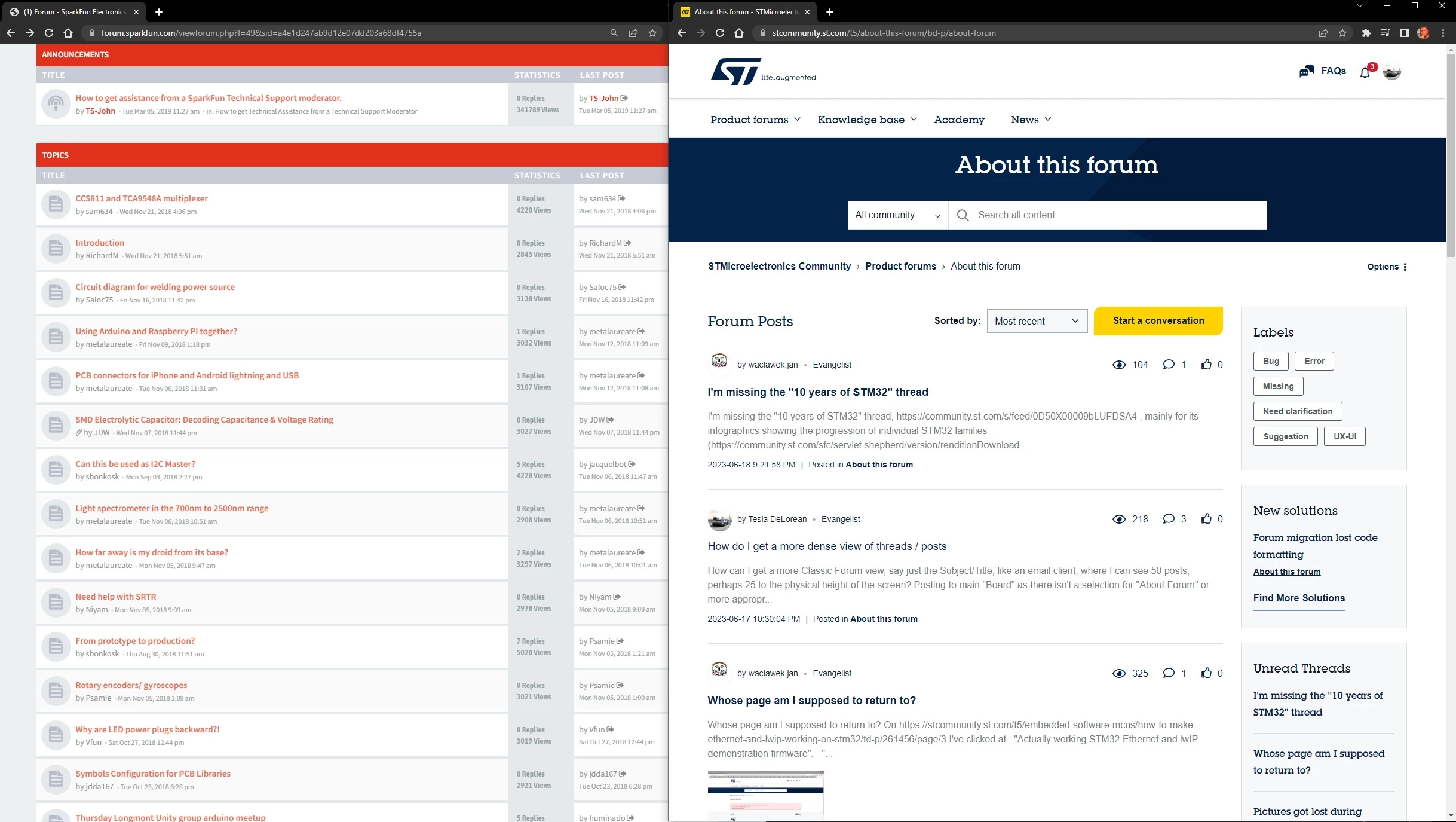Viewport: 1456px width, 822px height.
Task: Open notifications bell with 3 badge
Action: tap(1365, 72)
